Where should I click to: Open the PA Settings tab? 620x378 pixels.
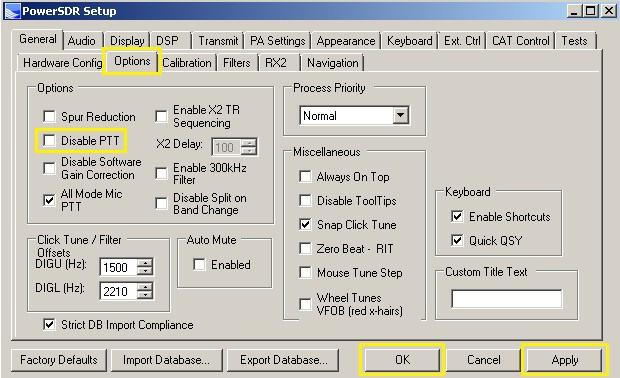(x=278, y=41)
